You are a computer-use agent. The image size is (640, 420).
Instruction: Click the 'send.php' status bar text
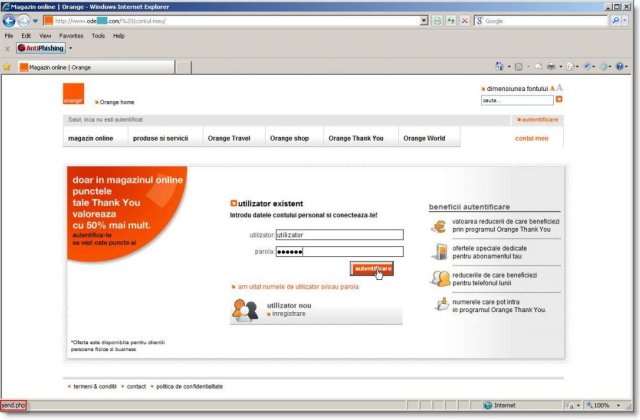coord(13,405)
